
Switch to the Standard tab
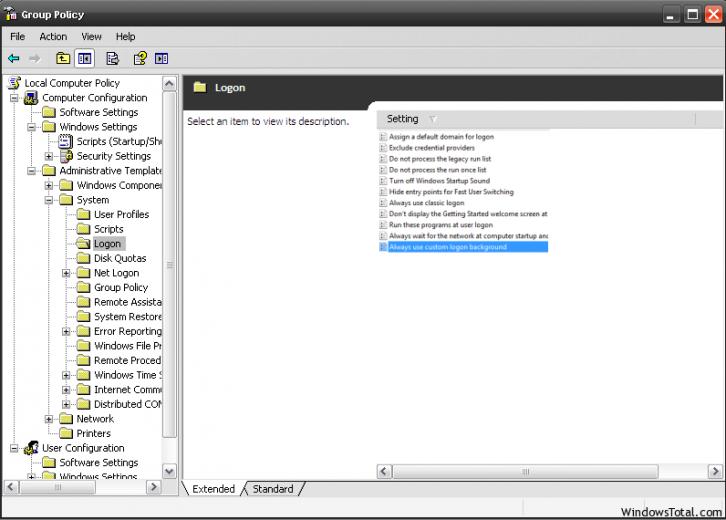273,489
